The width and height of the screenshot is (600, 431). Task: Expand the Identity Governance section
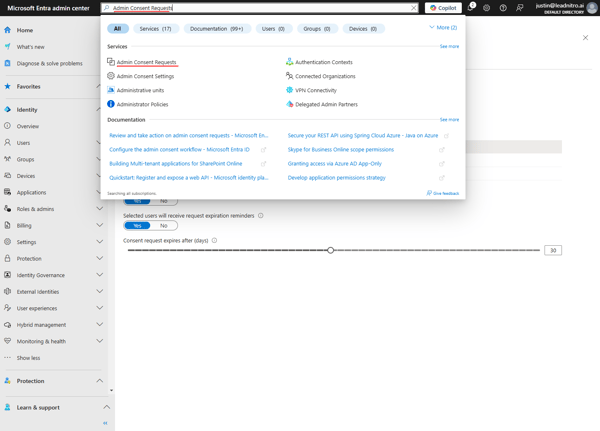(x=99, y=275)
